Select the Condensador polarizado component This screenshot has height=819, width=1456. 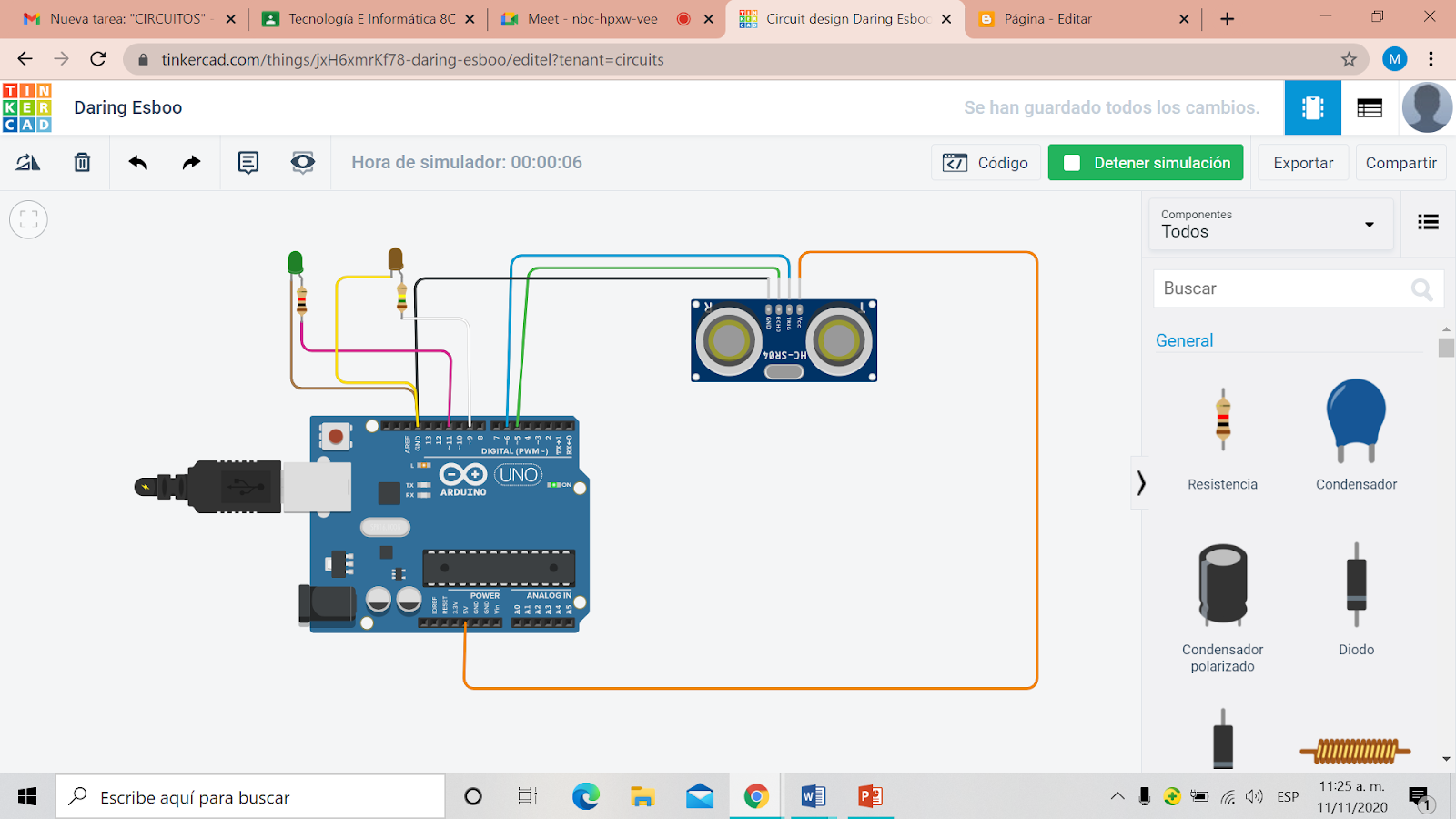pyautogui.click(x=1222, y=607)
